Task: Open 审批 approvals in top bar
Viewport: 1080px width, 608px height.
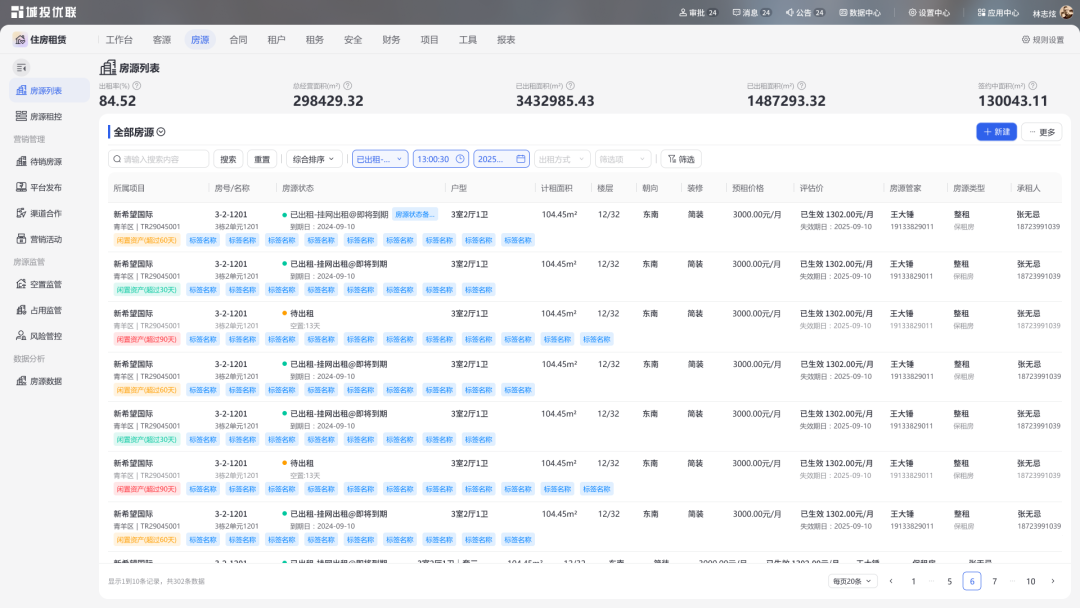Action: click(x=698, y=13)
